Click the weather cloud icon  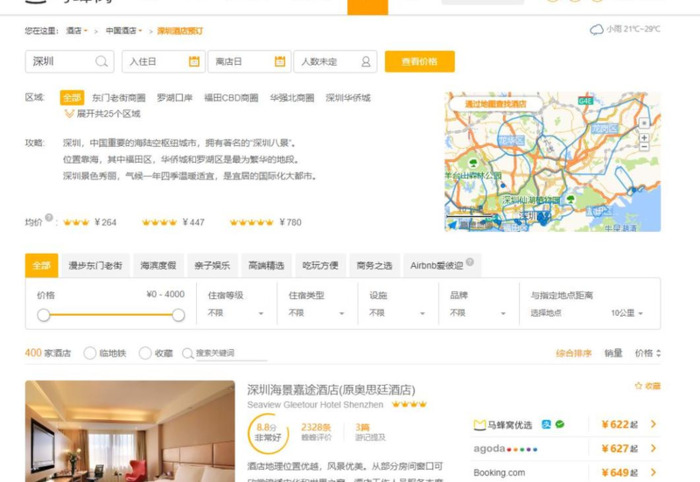[597, 30]
